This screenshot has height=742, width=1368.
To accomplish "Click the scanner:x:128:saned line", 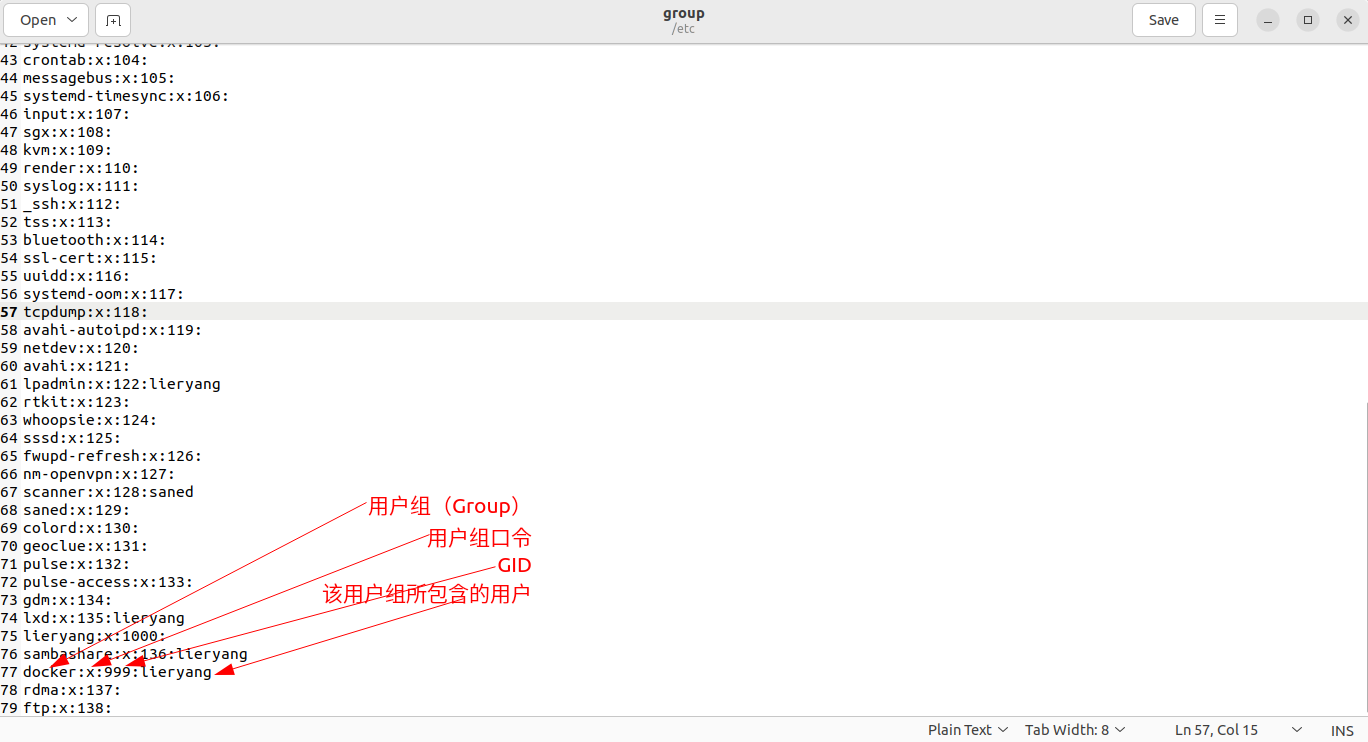I will click(108, 492).
